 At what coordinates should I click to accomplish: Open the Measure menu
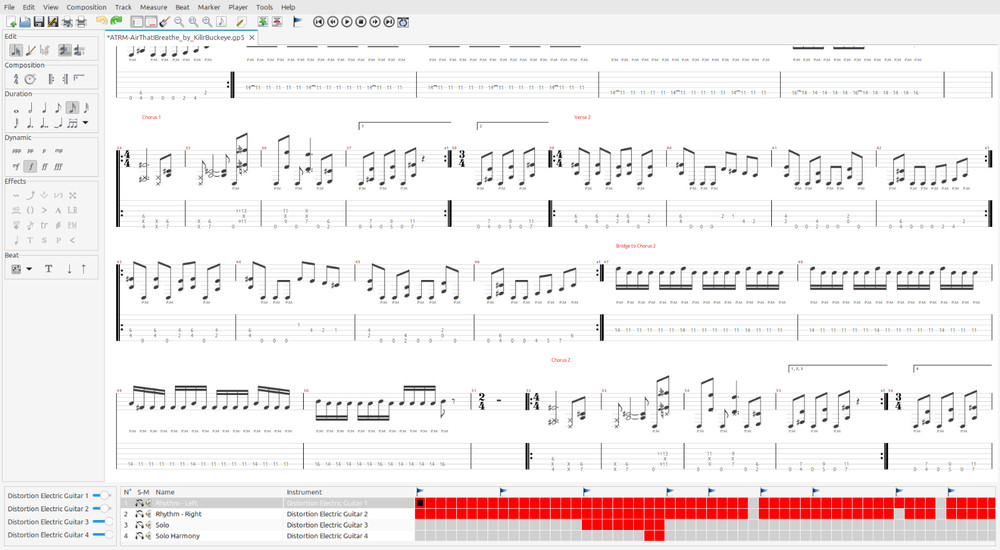[x=154, y=7]
